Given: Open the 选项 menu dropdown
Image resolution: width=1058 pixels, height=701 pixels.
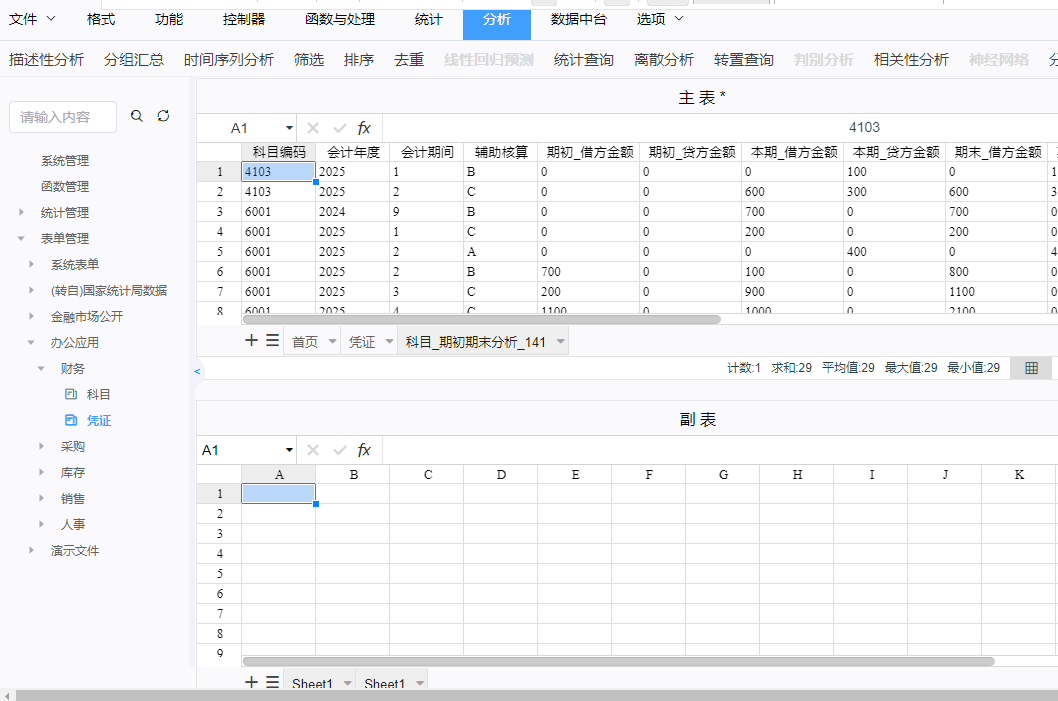Looking at the screenshot, I should coord(661,19).
